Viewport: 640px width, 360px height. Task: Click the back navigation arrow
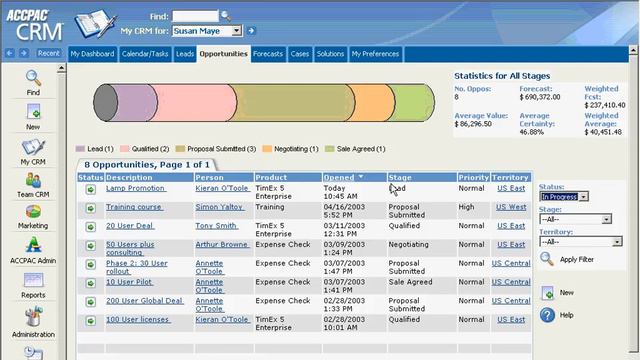(x=10, y=53)
